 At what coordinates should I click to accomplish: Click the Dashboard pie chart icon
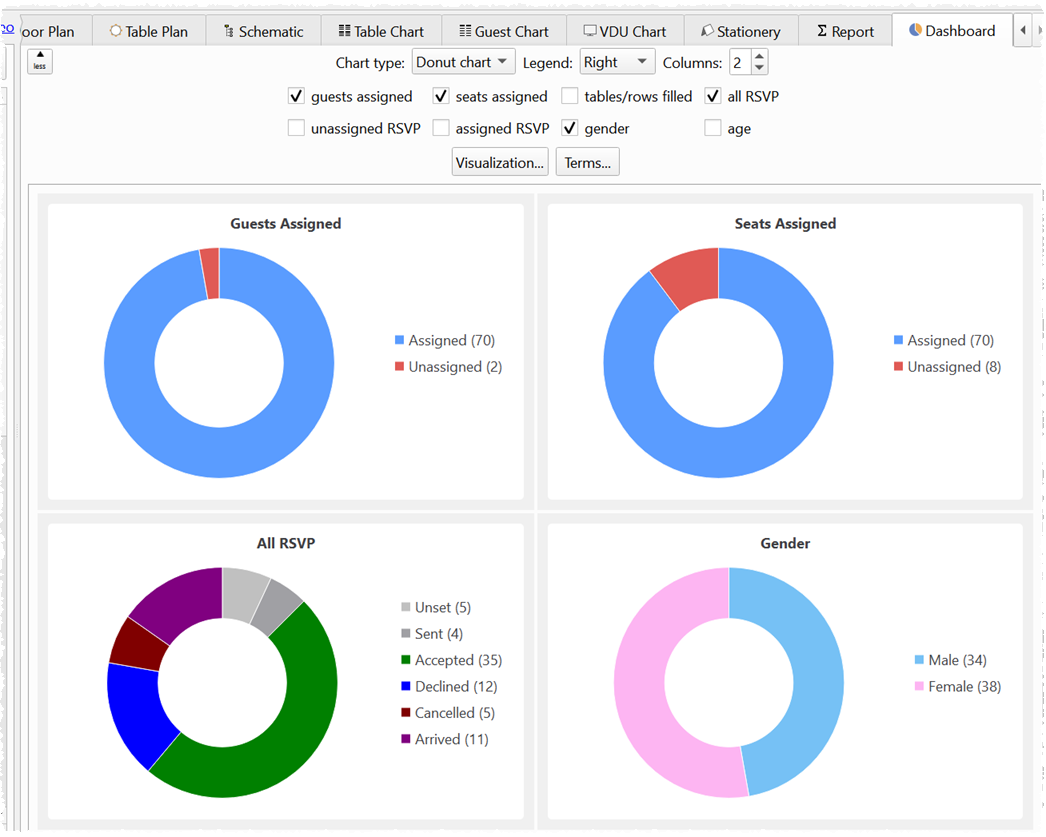tap(915, 30)
